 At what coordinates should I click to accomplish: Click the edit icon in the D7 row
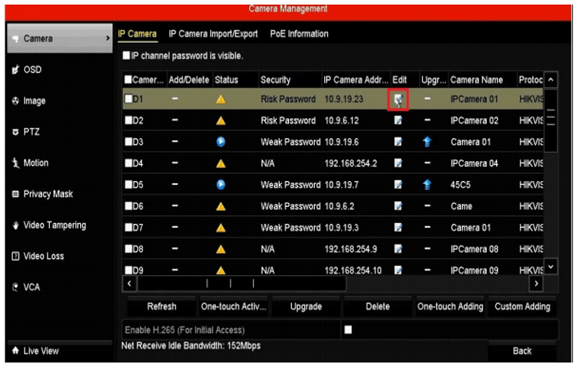point(398,227)
